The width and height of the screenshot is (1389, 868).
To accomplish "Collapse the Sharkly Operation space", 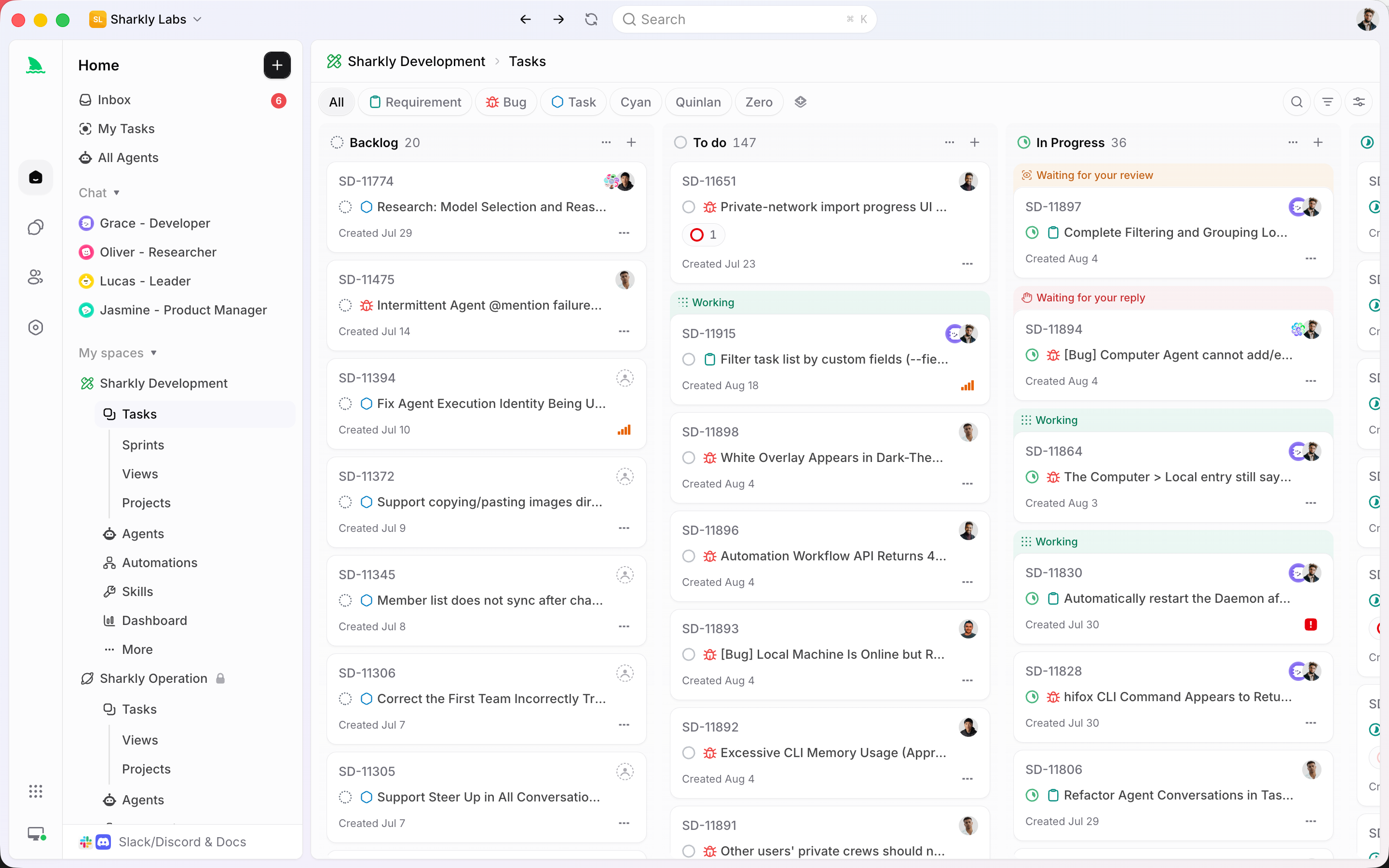I will coord(153,678).
